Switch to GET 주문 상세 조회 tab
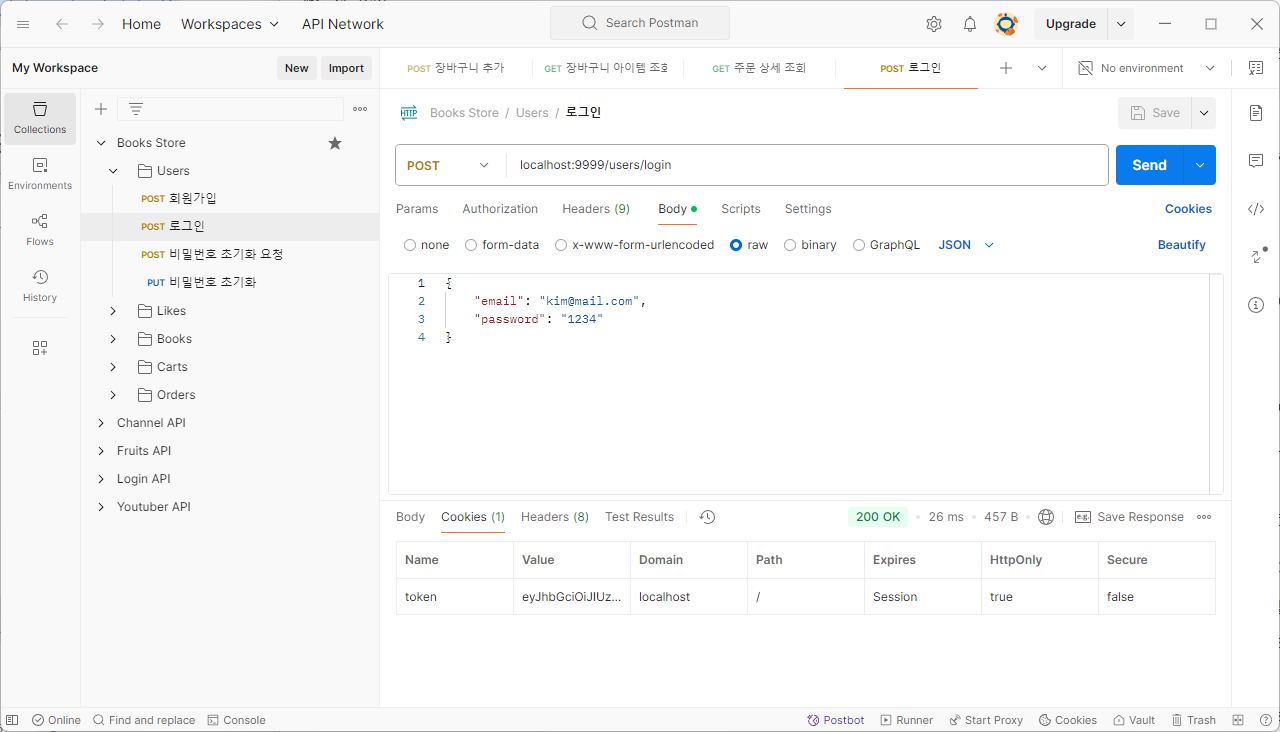This screenshot has width=1280, height=732. click(x=759, y=68)
